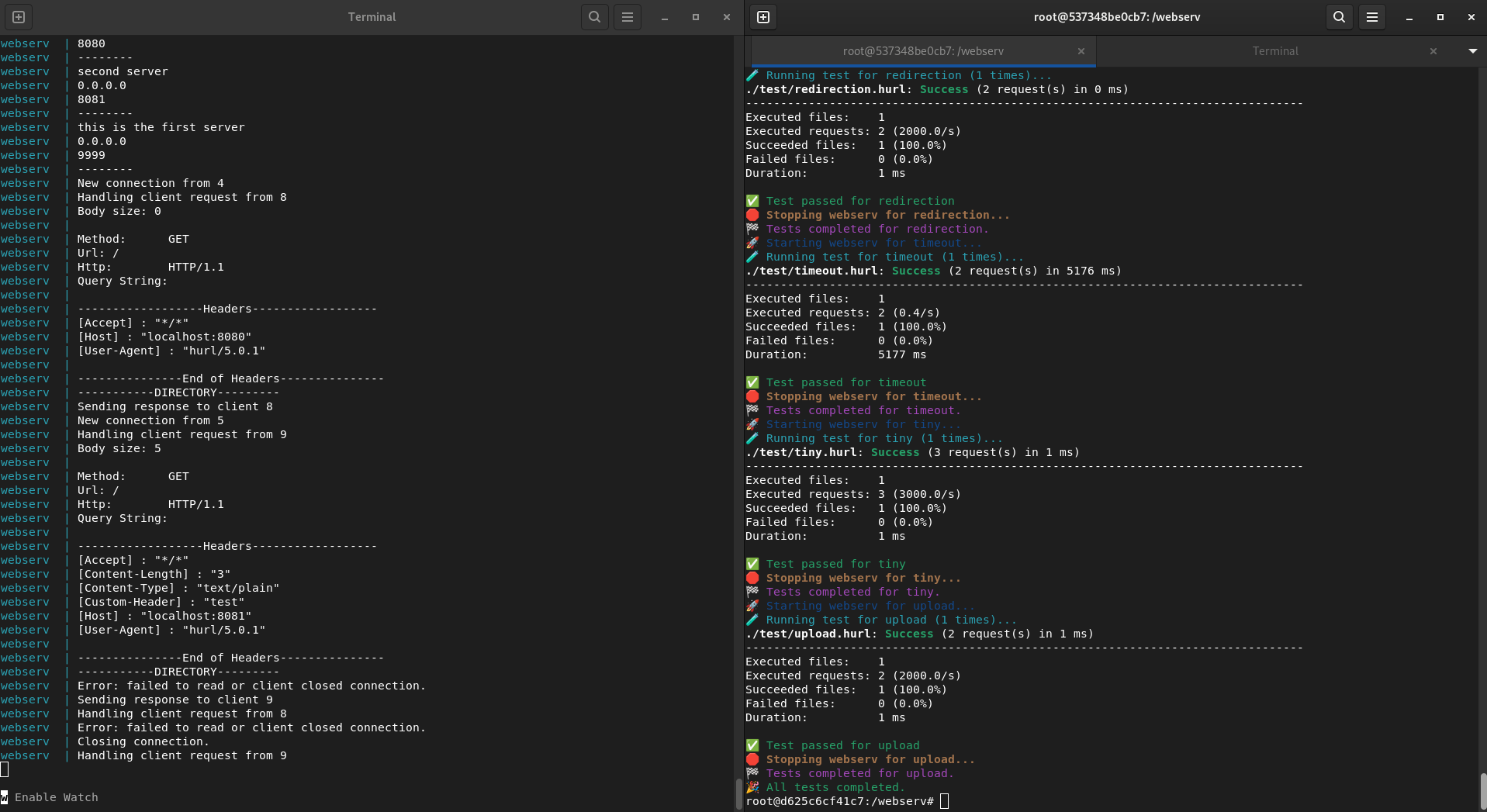Switch to root@537348be0cb7: /webserv tab
The height and width of the screenshot is (812, 1487).
(923, 51)
